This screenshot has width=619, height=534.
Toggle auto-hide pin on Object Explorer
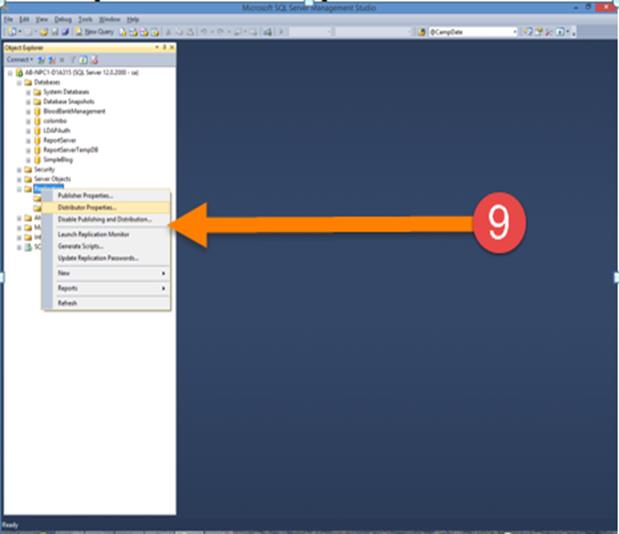click(165, 47)
